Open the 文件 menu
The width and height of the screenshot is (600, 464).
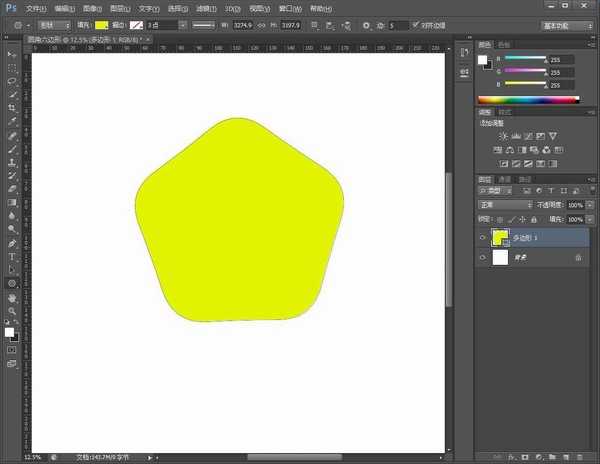tap(35, 7)
